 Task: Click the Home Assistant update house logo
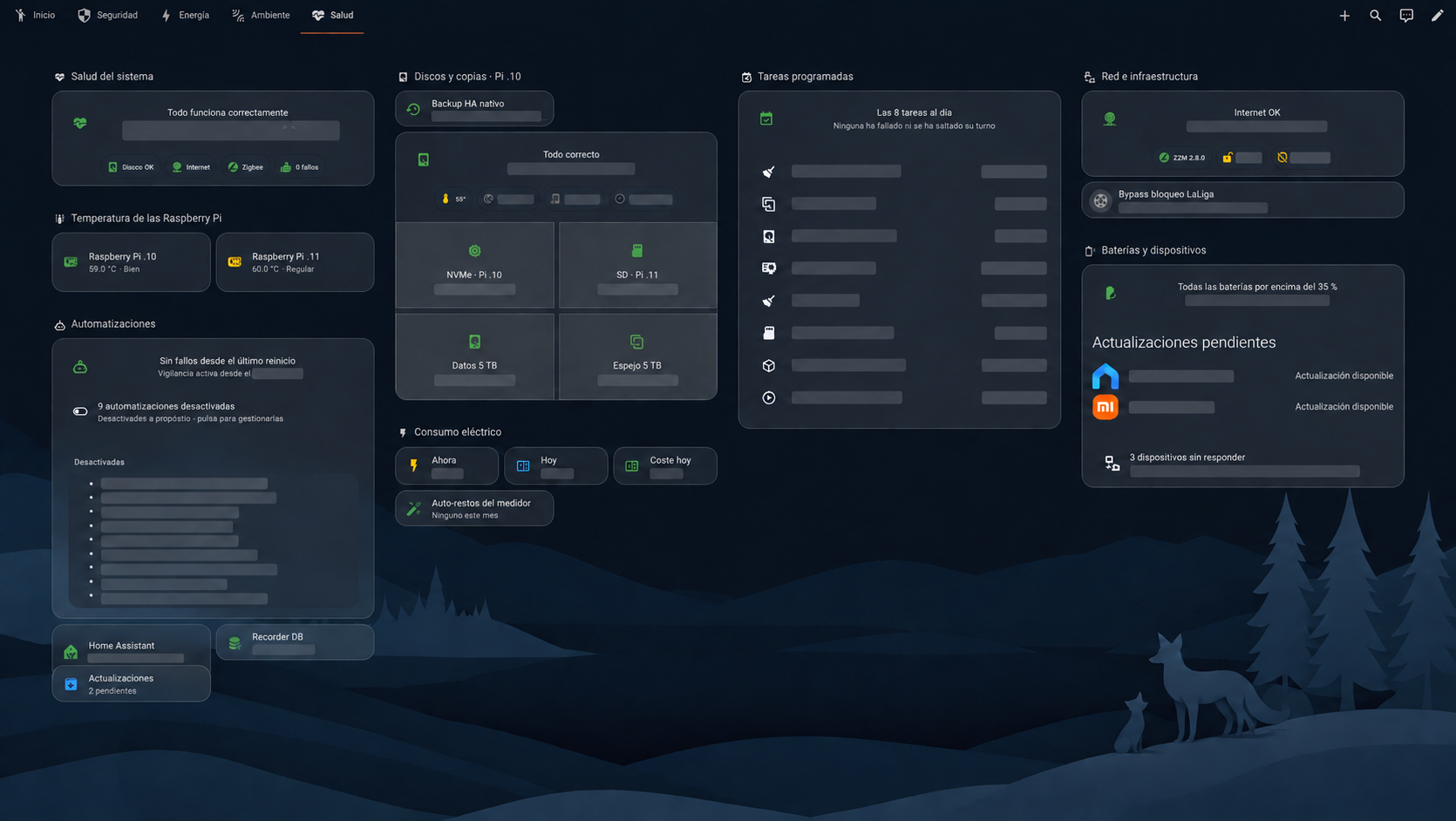tap(1106, 376)
